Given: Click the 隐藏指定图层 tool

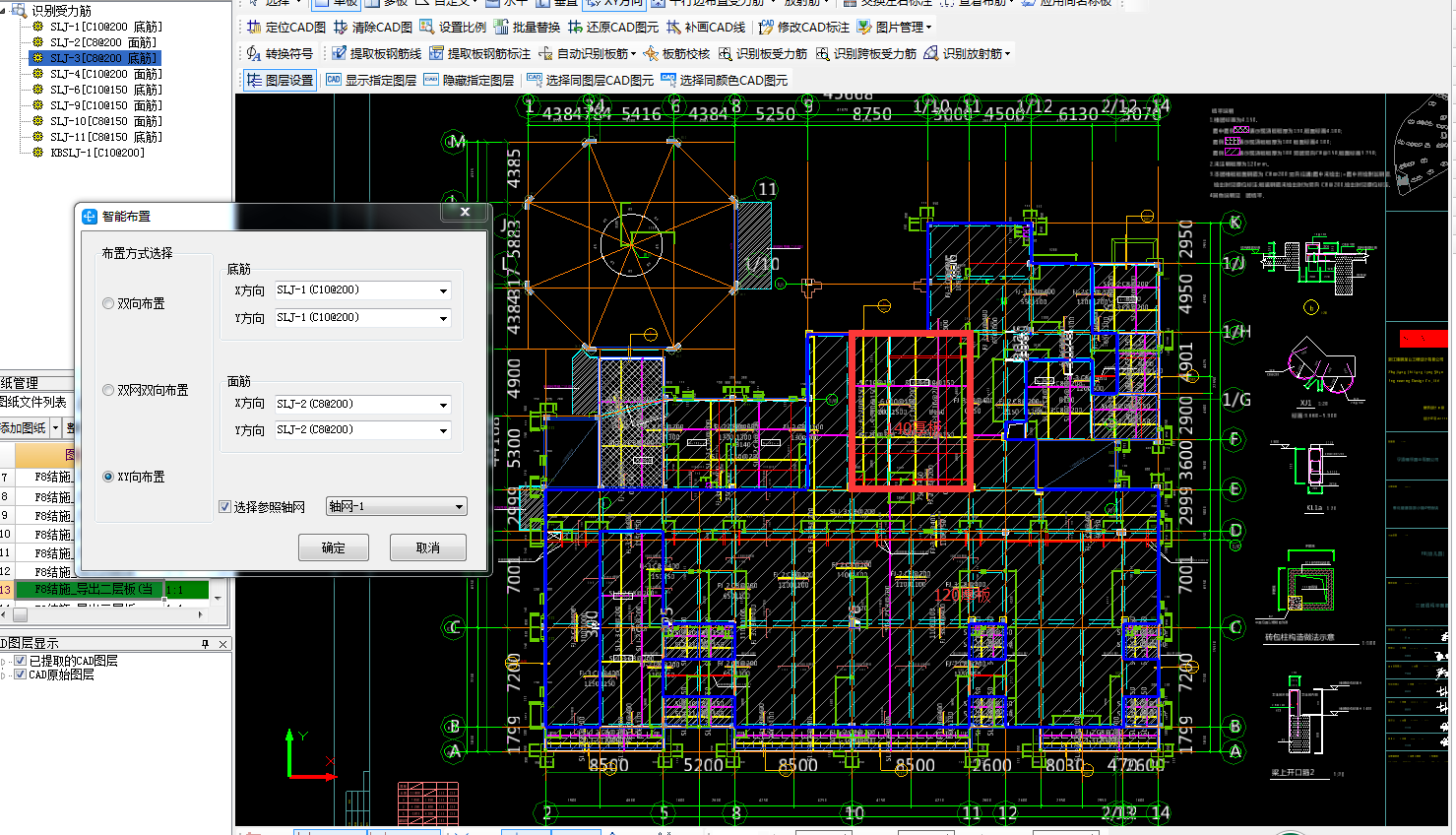Looking at the screenshot, I should tap(469, 80).
